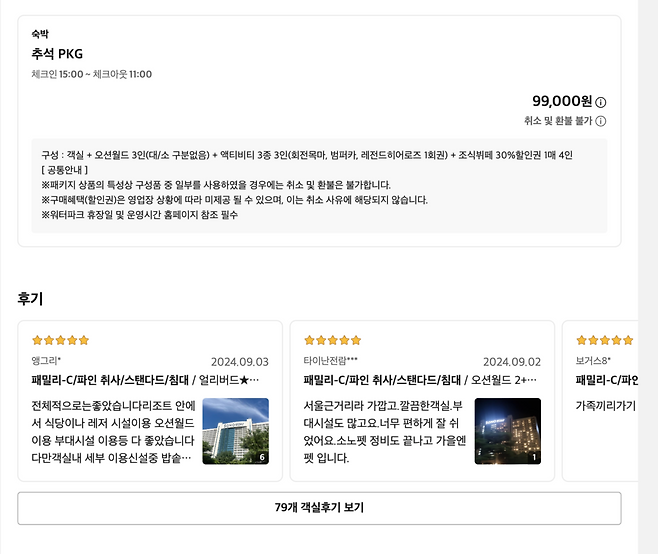Screen dimensions: 658x554
Task: Open hotel building photo in 앵그리* review
Action: (x=235, y=431)
